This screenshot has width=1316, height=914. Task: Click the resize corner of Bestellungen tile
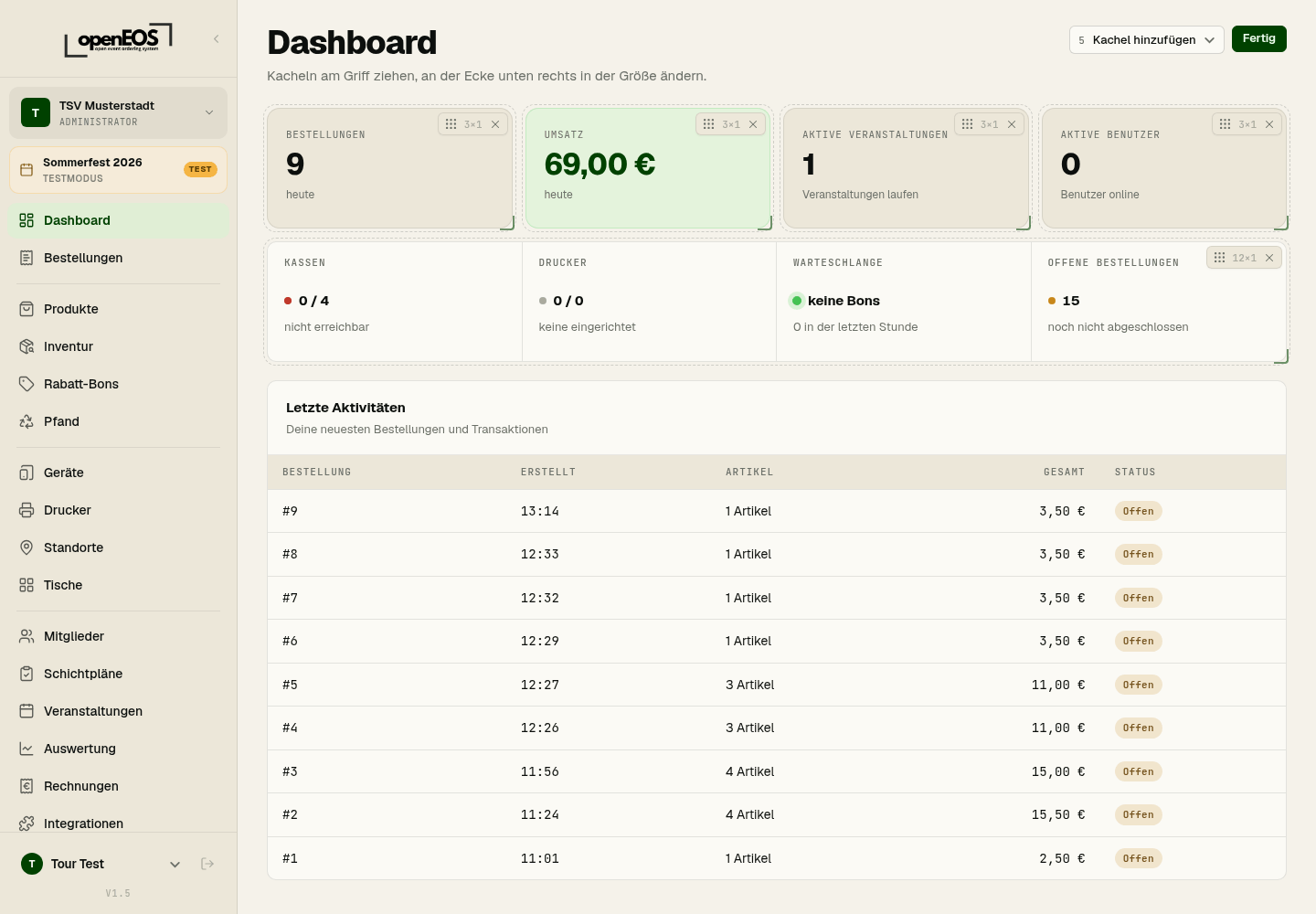click(x=507, y=223)
